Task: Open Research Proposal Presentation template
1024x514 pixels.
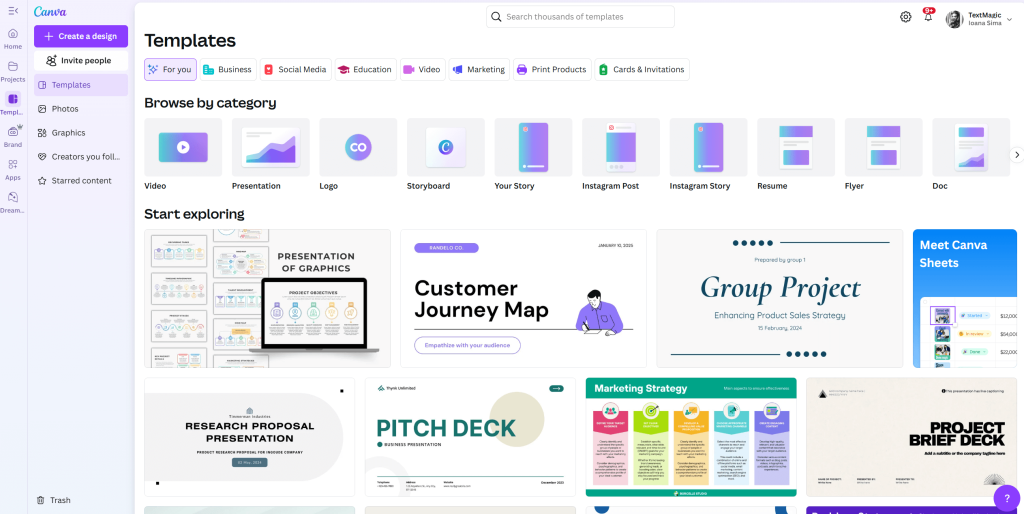Action: [x=249, y=437]
